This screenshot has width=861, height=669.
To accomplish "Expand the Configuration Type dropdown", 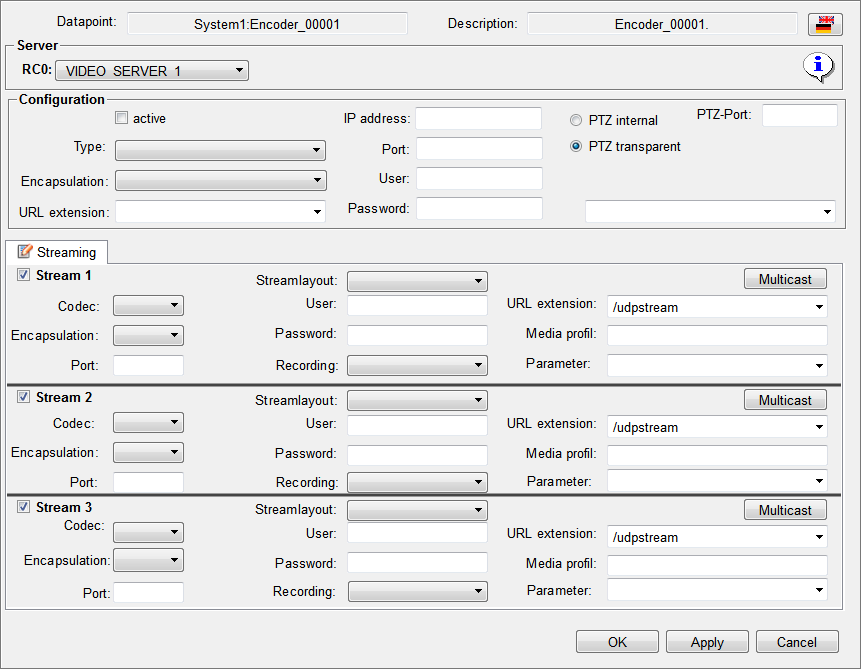I will tap(220, 150).
